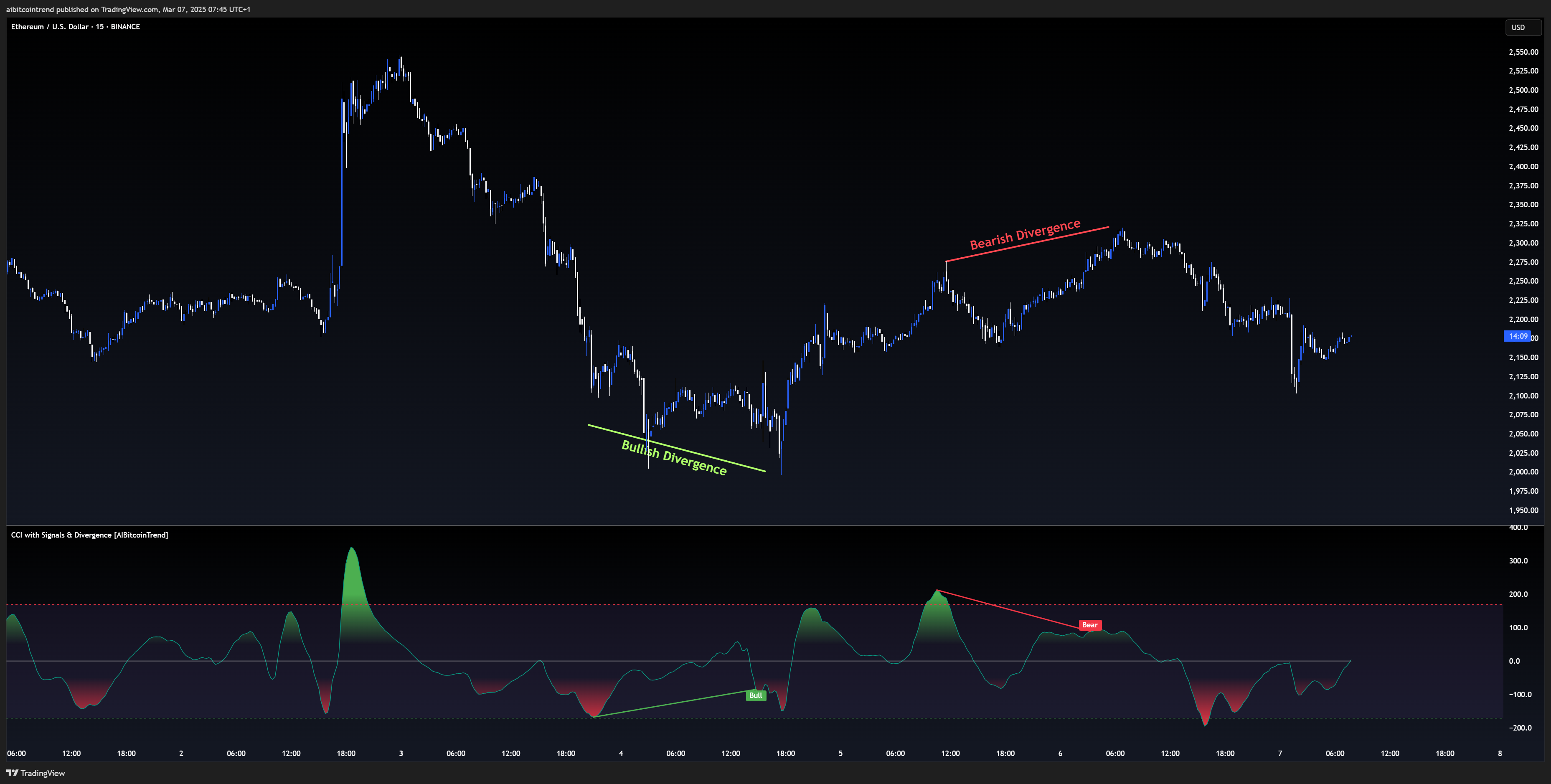Select the green Bull signal label

(x=756, y=695)
